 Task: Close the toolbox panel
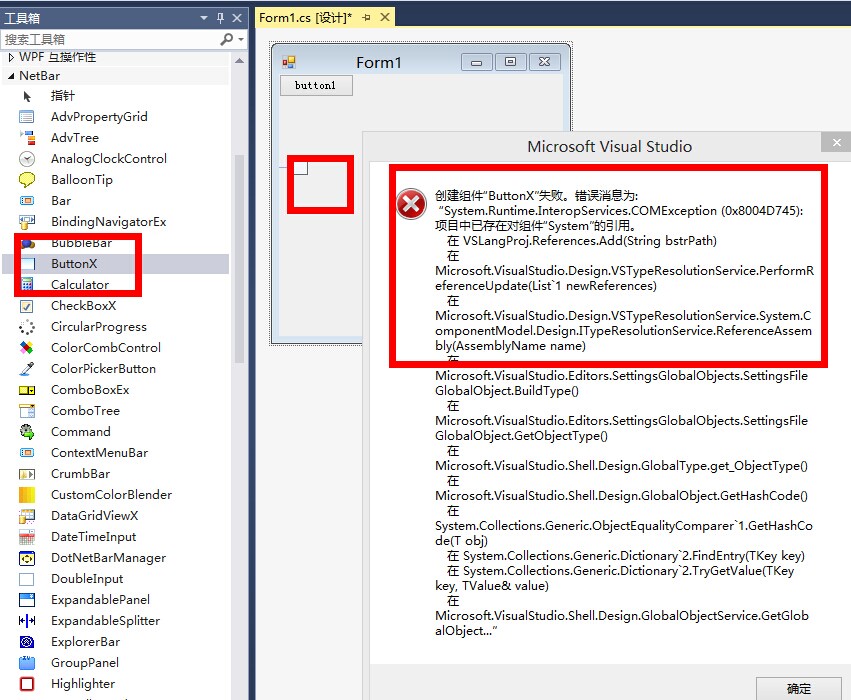click(237, 18)
